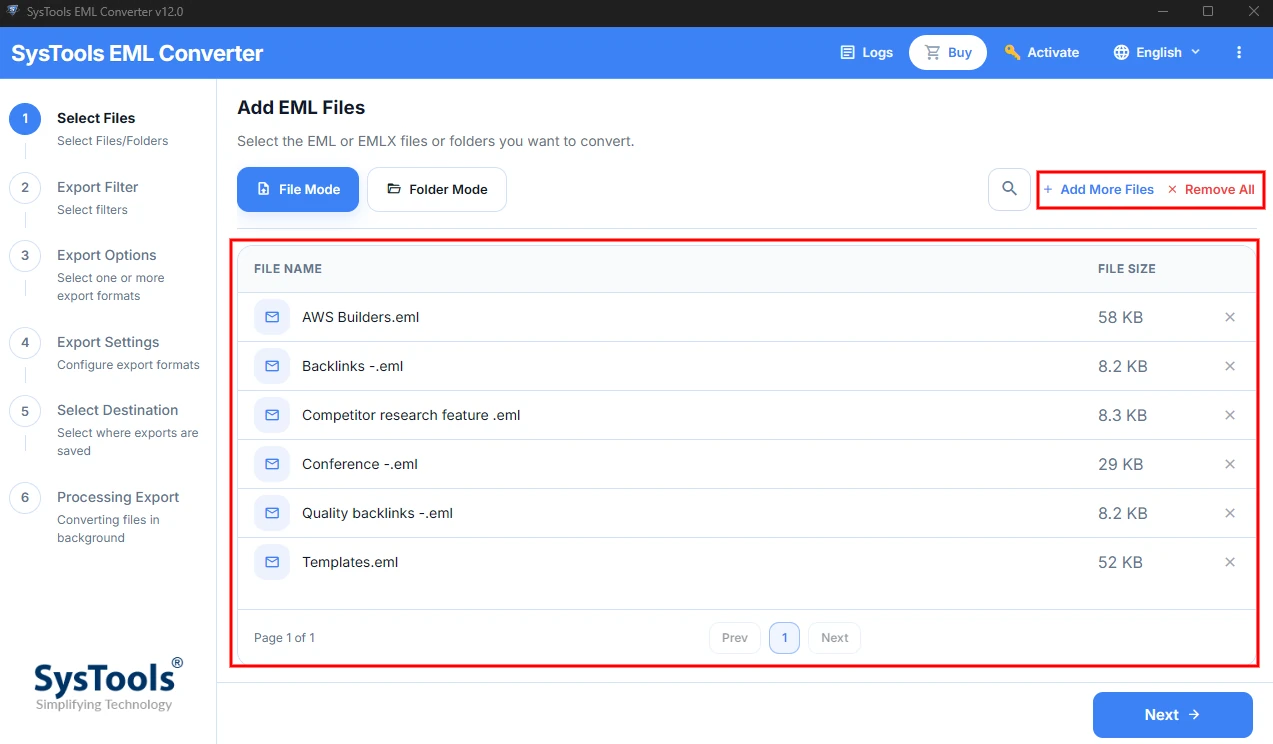Click the 29 KB file size
1273x744 pixels.
(1120, 464)
